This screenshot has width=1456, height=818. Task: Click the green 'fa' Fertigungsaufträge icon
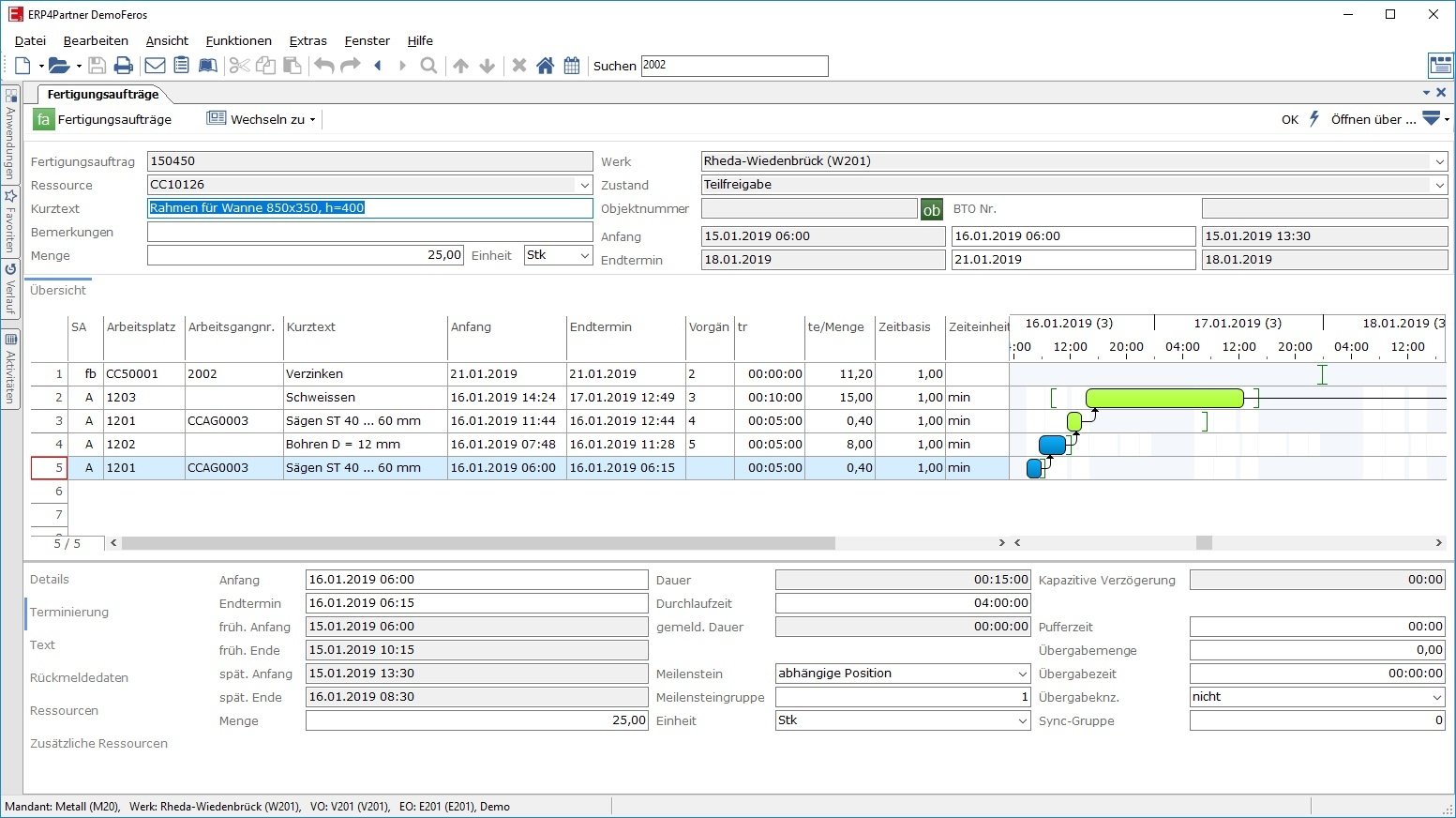point(41,119)
